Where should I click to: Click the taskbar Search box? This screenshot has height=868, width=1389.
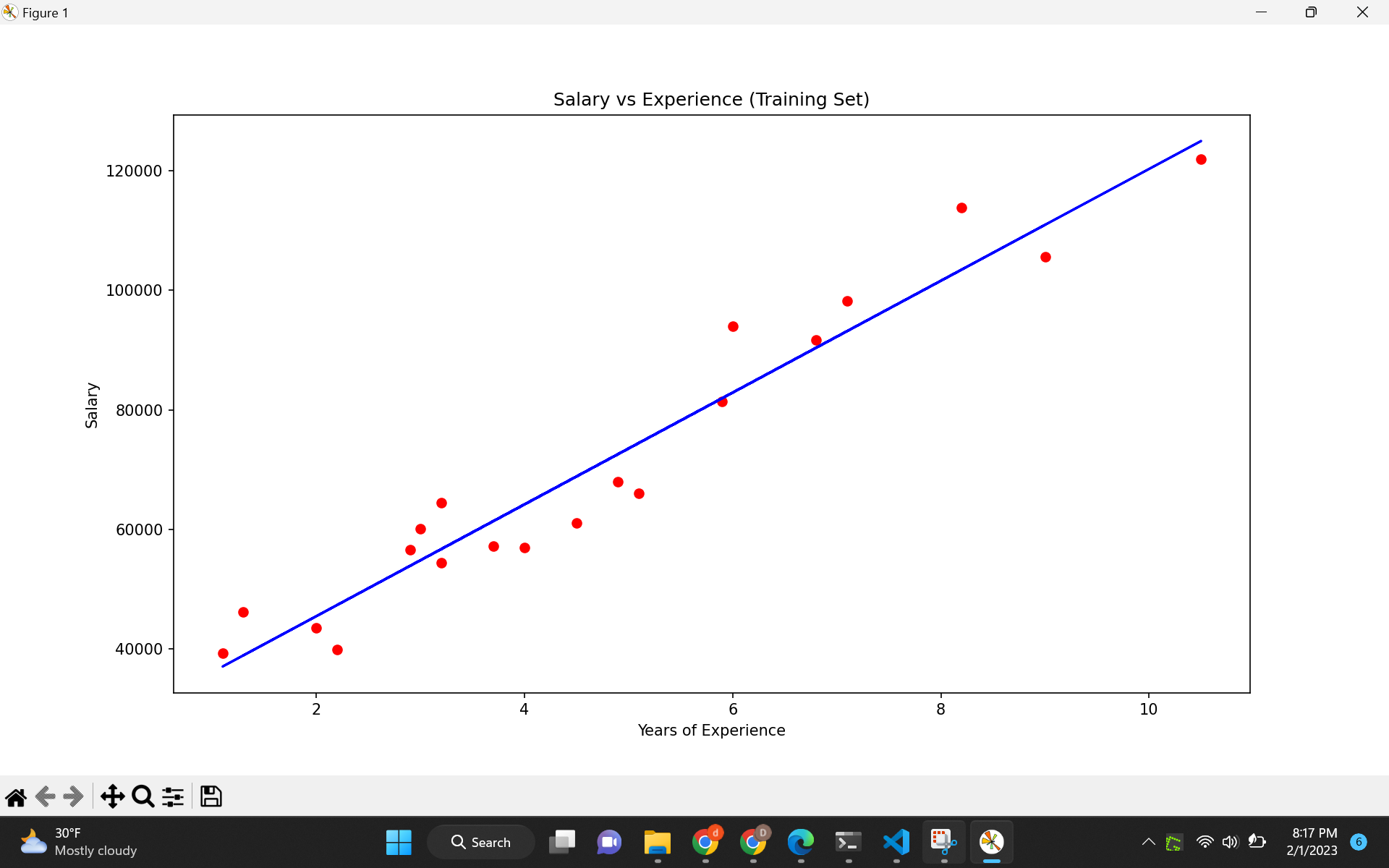click(x=481, y=842)
